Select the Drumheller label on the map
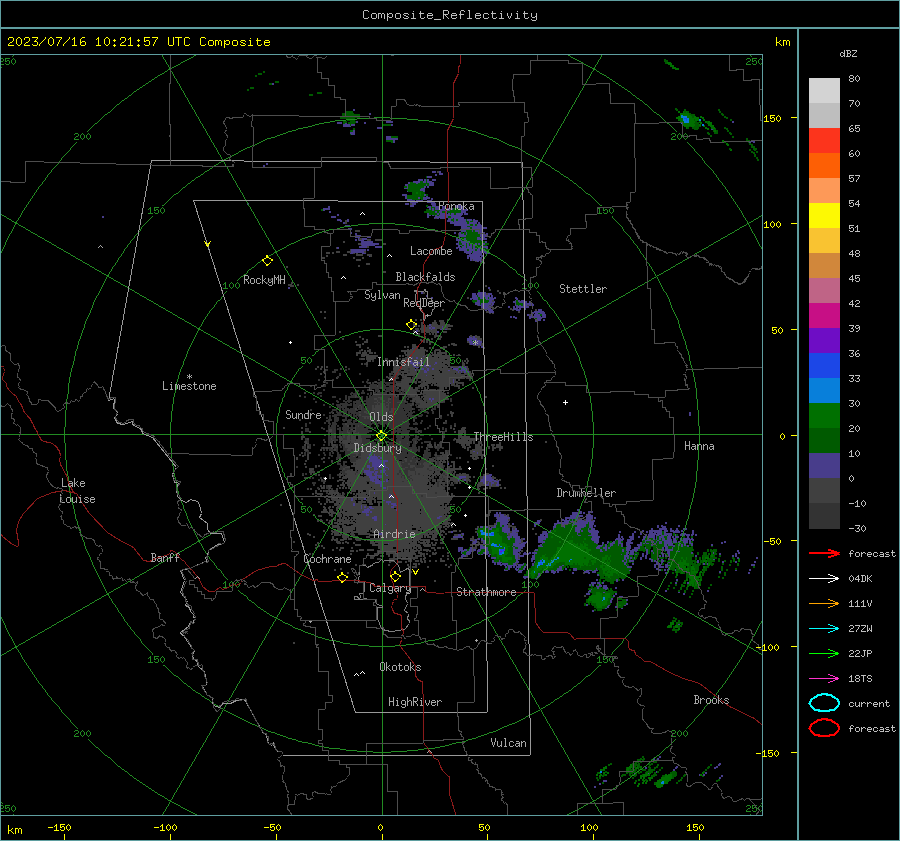 (x=586, y=493)
